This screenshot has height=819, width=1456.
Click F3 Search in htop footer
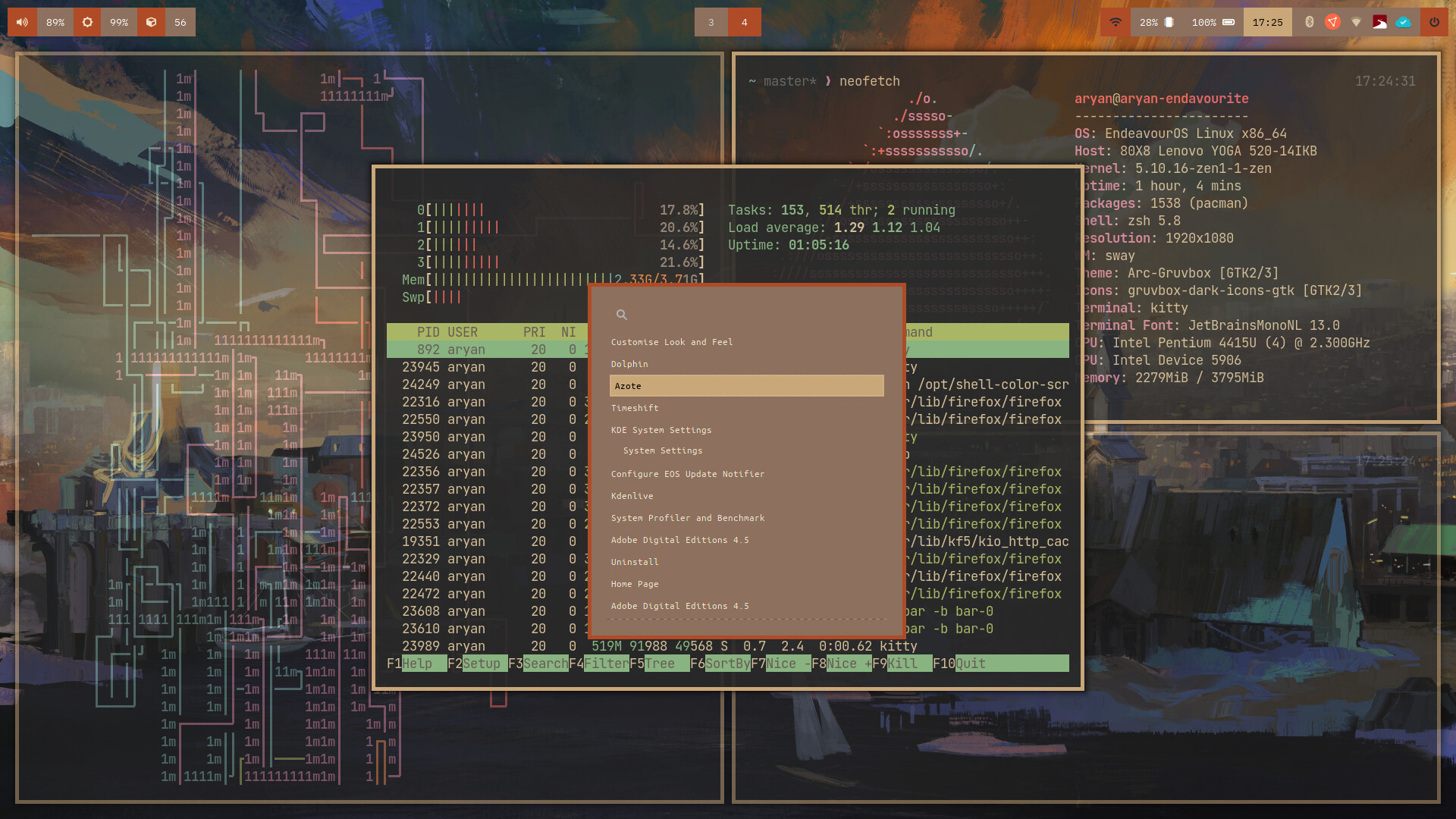click(538, 664)
